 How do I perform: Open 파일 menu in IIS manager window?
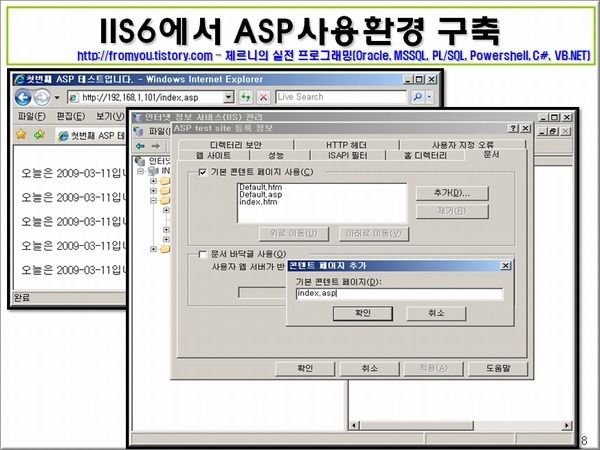(x=158, y=131)
